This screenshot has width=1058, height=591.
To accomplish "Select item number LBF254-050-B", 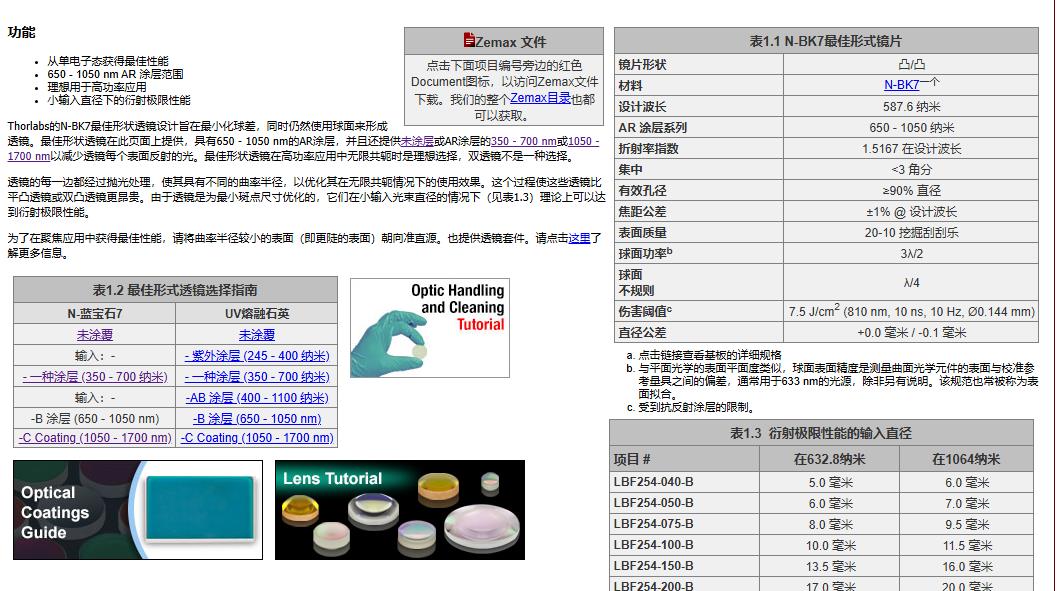I will pos(653,503).
